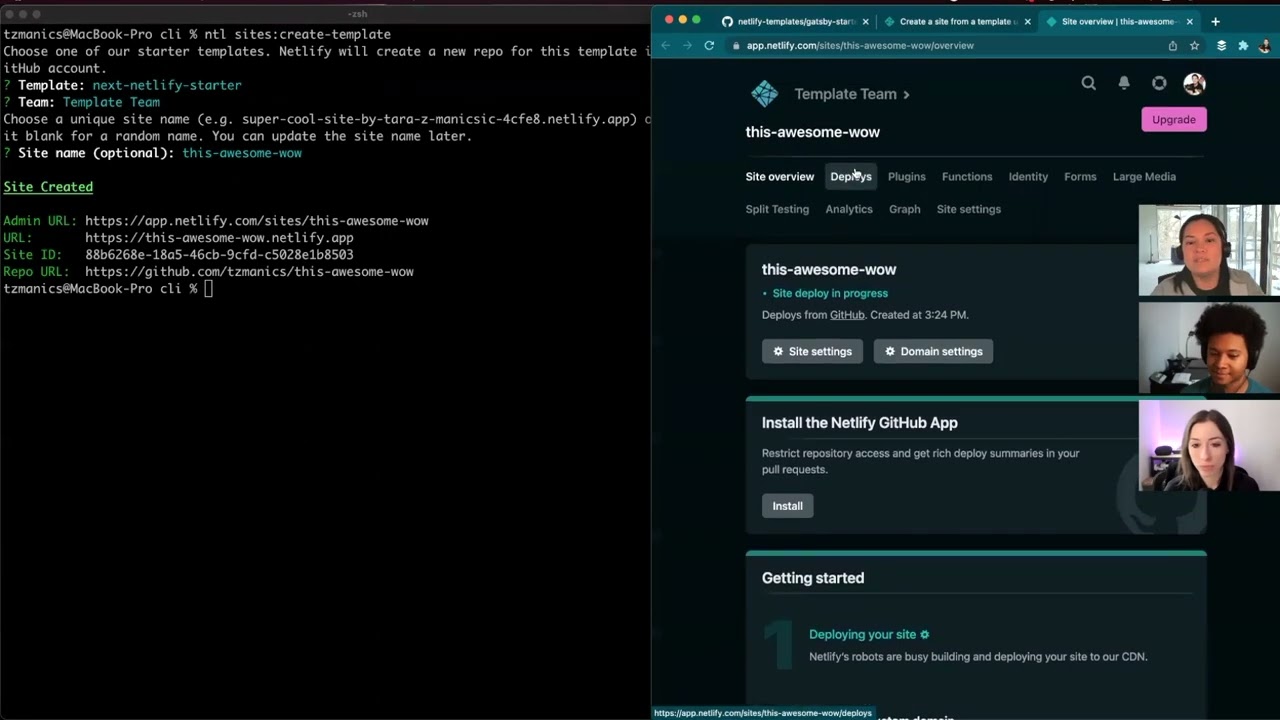Screen dimensions: 1280x720
Task: Open the Deploys nav item
Action: (851, 177)
